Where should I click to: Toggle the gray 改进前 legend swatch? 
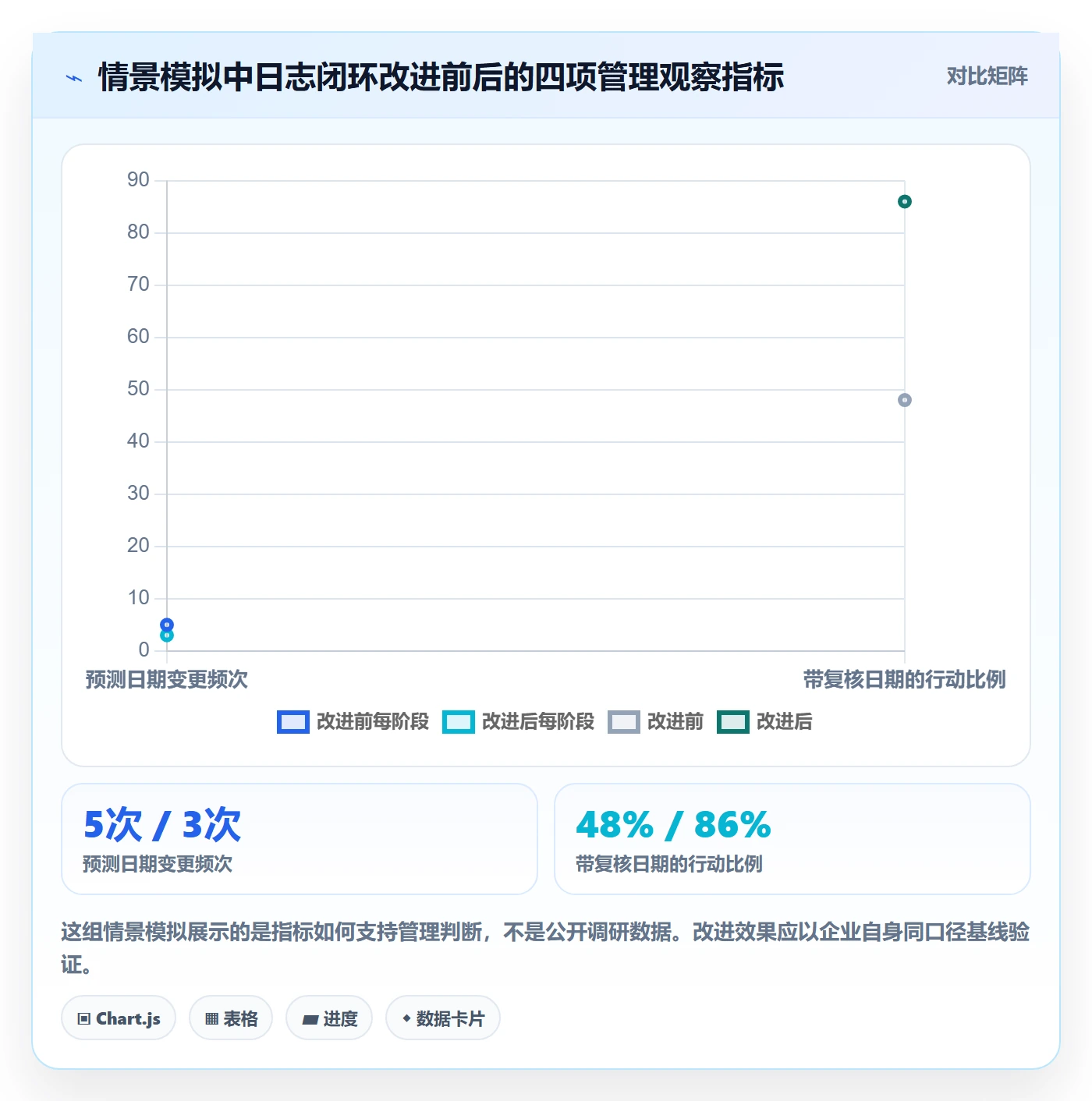[x=624, y=722]
